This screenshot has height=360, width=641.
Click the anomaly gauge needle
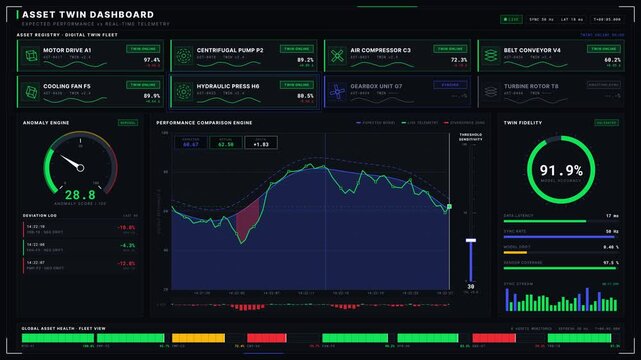[72, 162]
